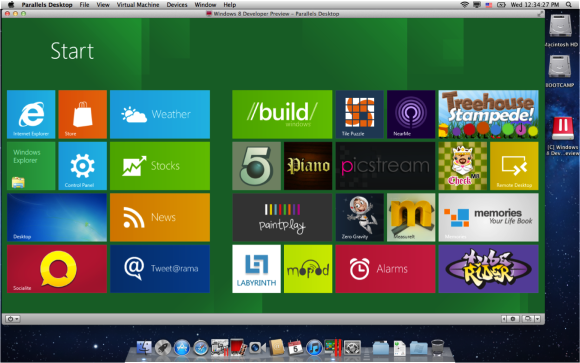Open the Tile Puzzle app tile
Image resolution: width=580 pixels, height=363 pixels.
click(x=360, y=114)
